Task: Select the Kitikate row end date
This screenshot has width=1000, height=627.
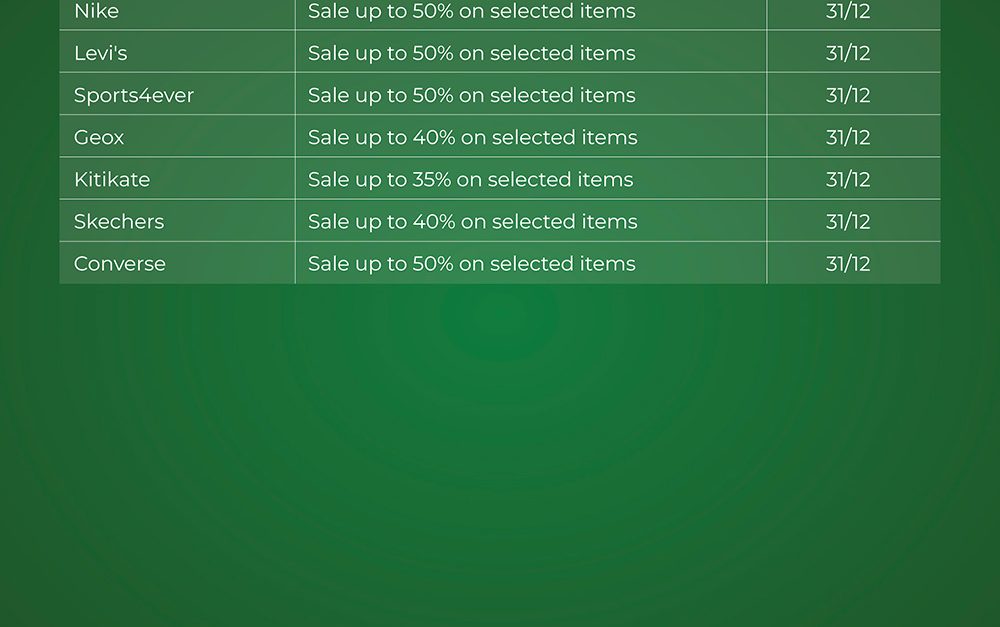Action: click(848, 179)
